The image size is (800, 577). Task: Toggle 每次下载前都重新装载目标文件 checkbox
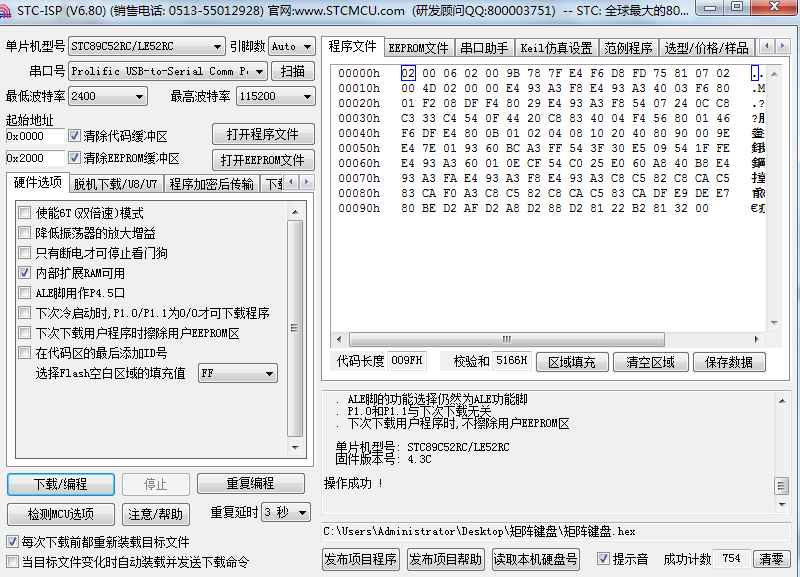click(x=12, y=542)
